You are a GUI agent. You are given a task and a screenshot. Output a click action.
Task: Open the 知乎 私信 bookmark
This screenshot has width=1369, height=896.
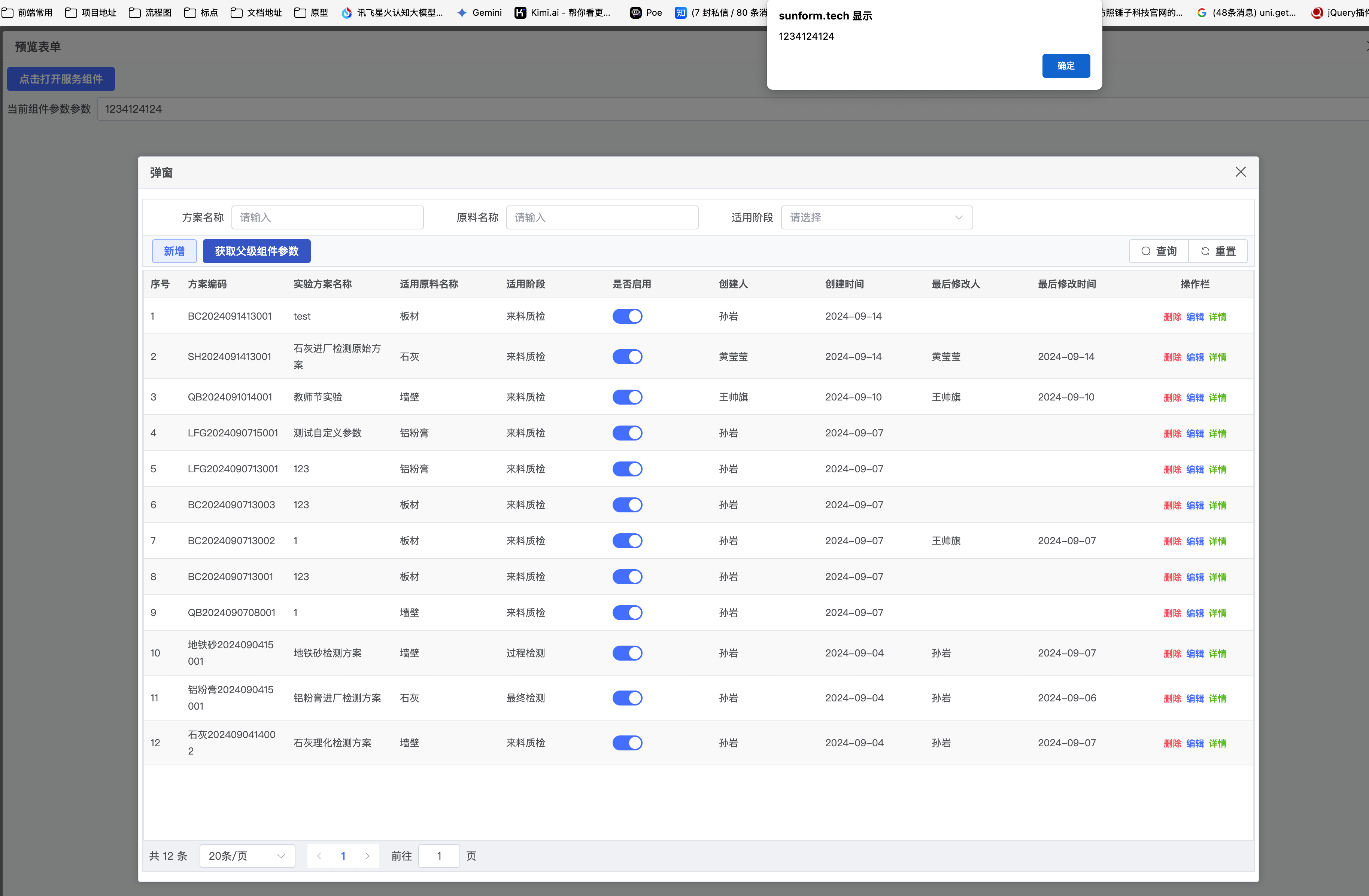721,13
